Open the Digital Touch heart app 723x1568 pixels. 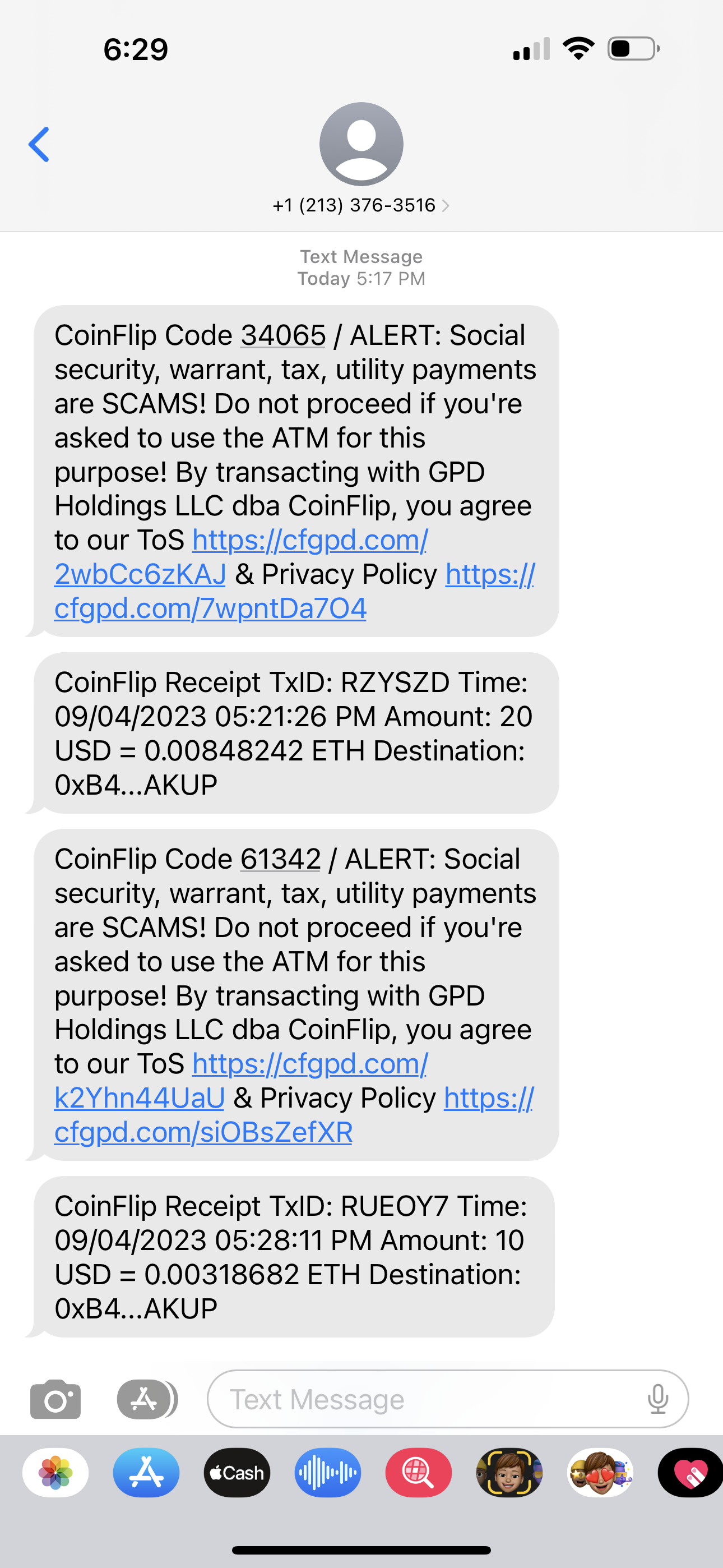click(x=690, y=1473)
